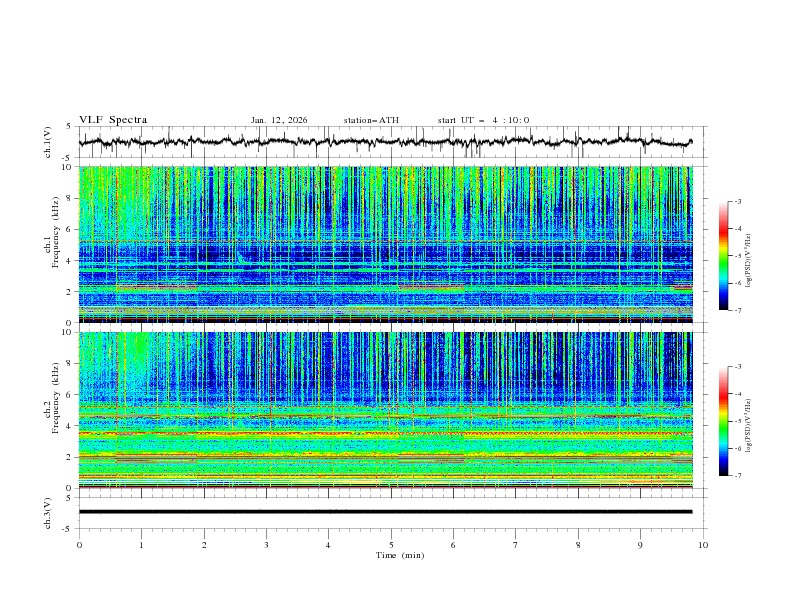Click the "ch.3(V)" waveform axis label
This screenshot has width=792, height=612.
48,513
